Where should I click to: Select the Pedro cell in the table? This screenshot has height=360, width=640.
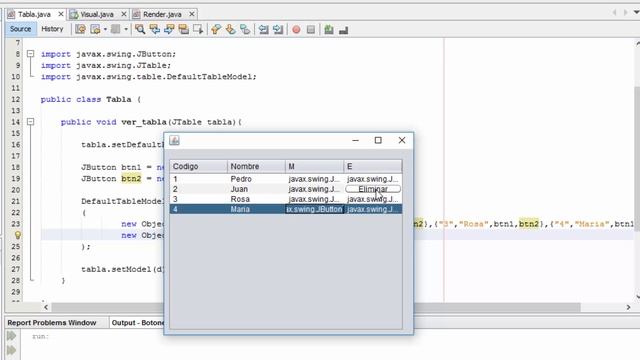tap(256, 179)
